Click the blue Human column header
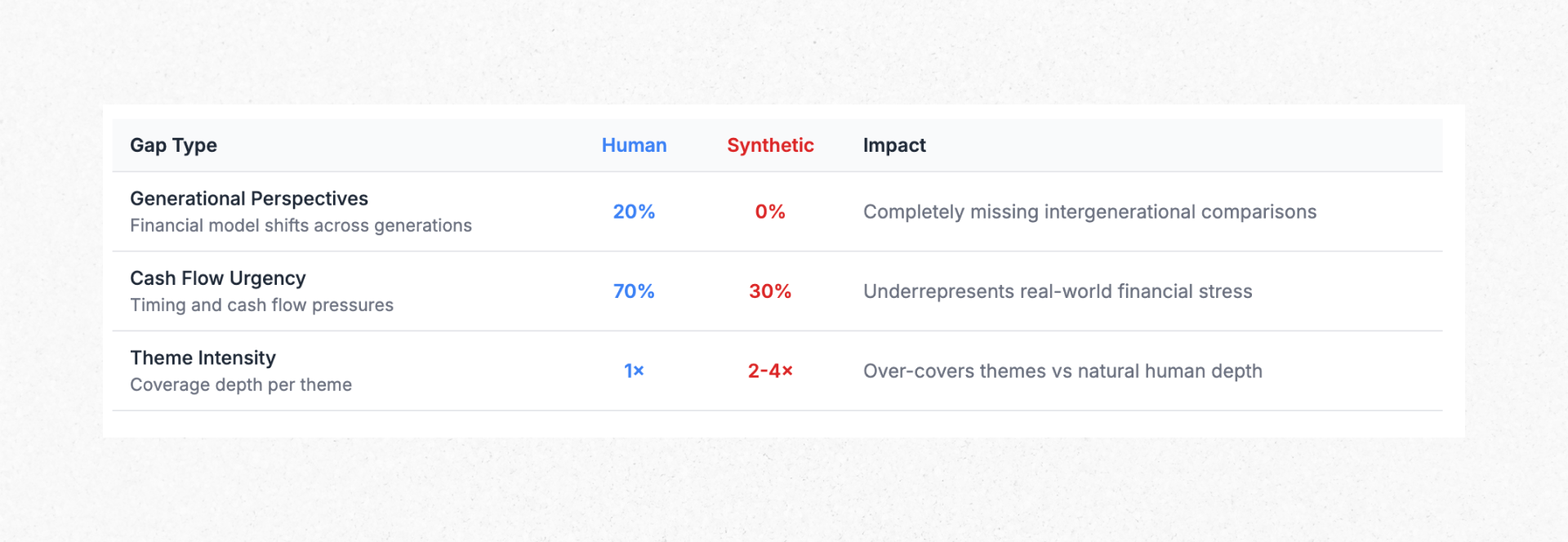Image resolution: width=1568 pixels, height=542 pixels. (x=634, y=145)
